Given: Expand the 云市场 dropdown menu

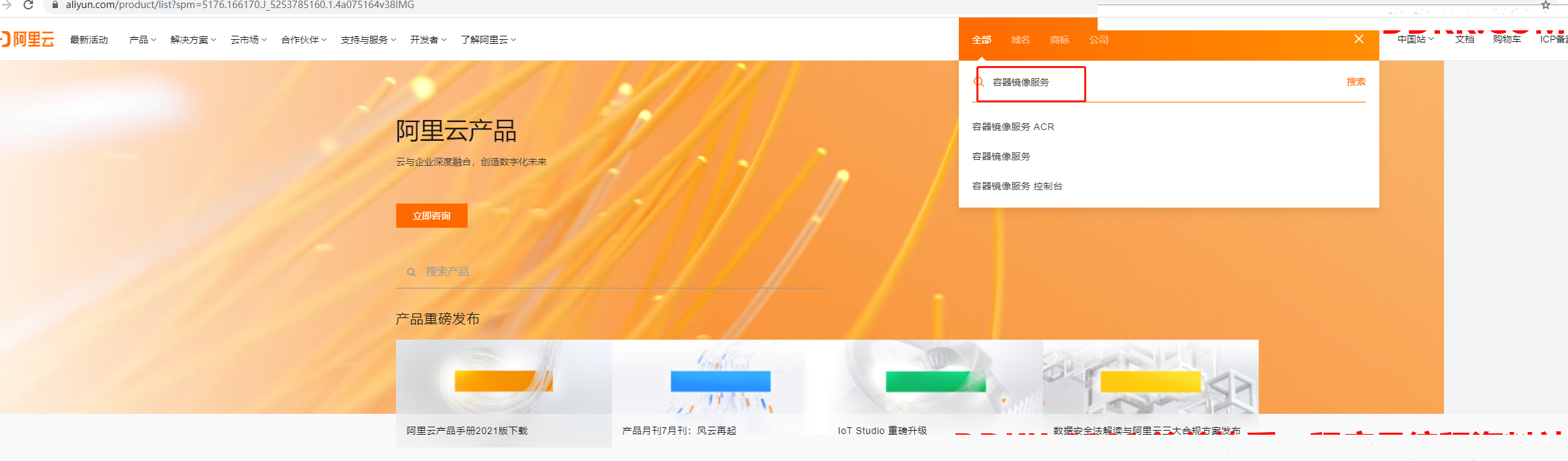Looking at the screenshot, I should 249,40.
